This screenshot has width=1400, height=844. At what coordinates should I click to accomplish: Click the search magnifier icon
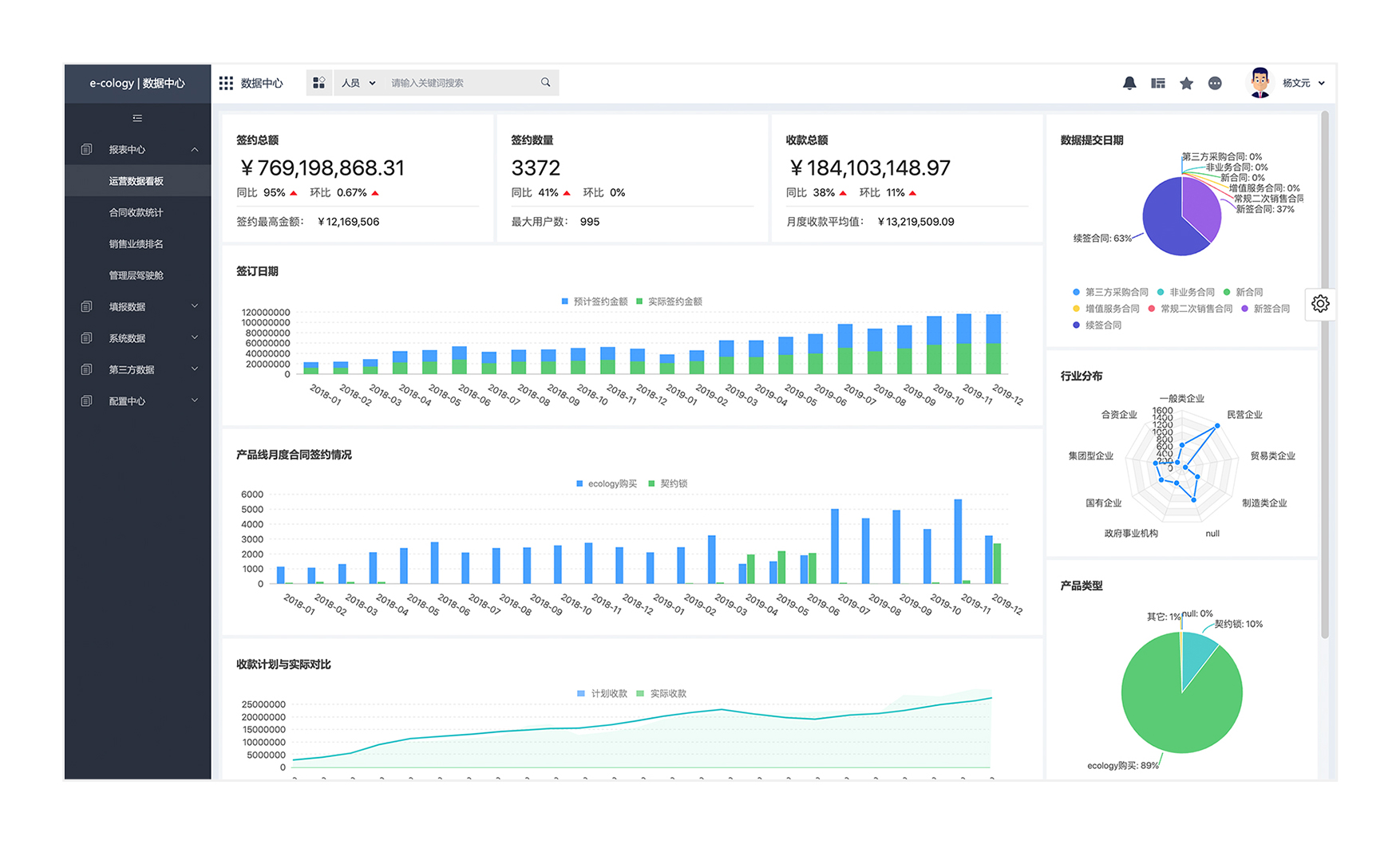(x=545, y=82)
